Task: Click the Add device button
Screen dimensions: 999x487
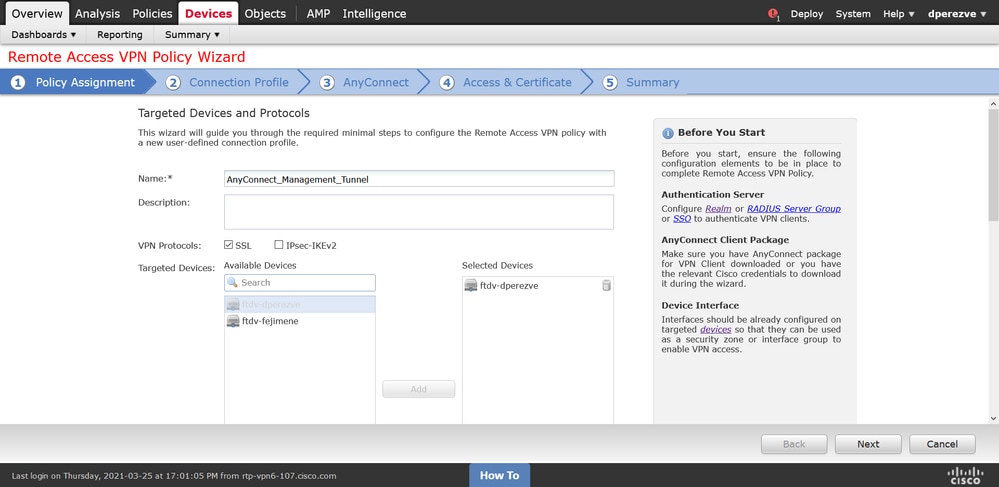Action: (419, 389)
